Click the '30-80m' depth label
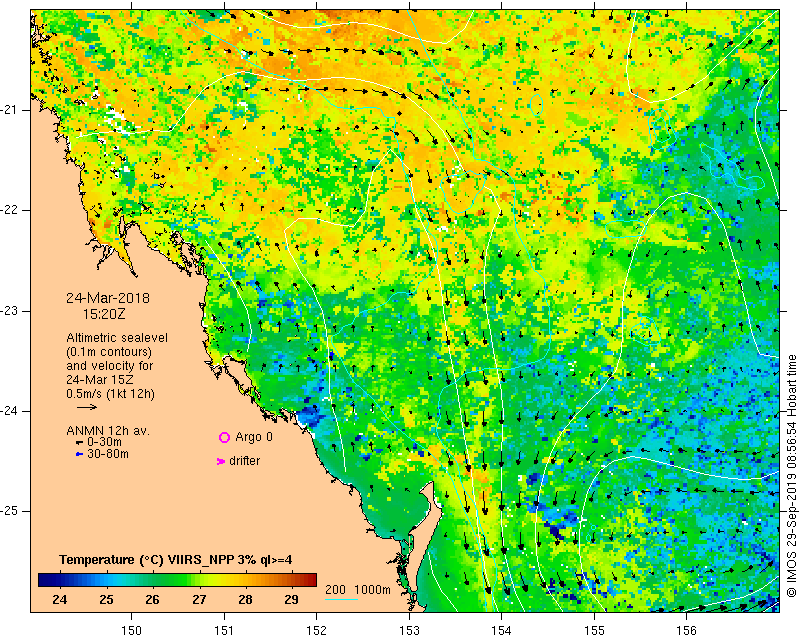The height and width of the screenshot is (640, 800). [x=108, y=454]
